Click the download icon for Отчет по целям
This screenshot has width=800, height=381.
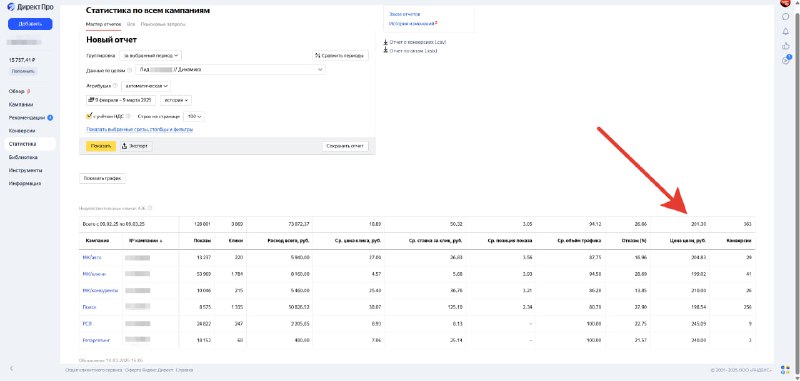click(386, 50)
